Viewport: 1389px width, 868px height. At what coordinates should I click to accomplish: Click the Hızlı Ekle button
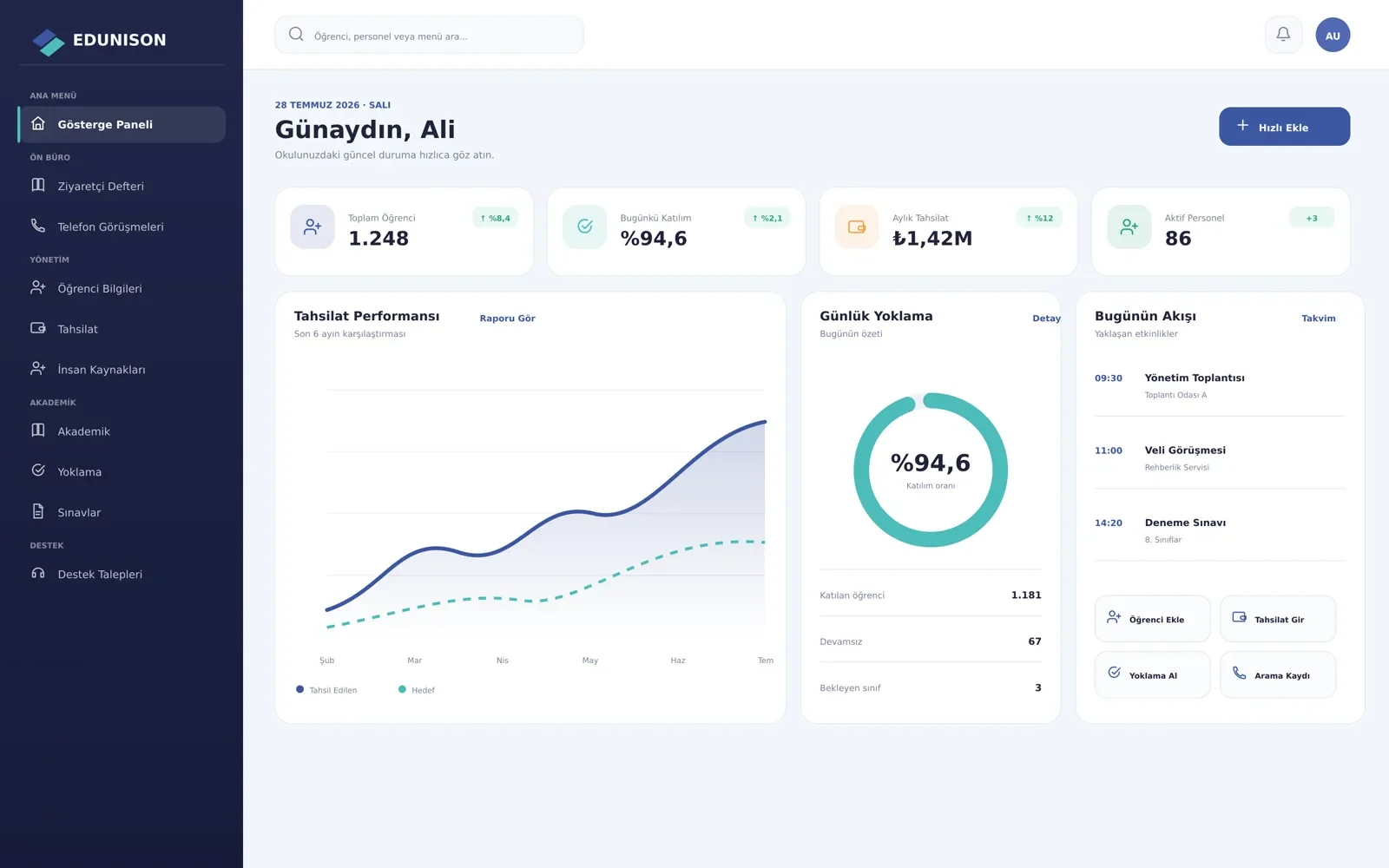[x=1284, y=127]
